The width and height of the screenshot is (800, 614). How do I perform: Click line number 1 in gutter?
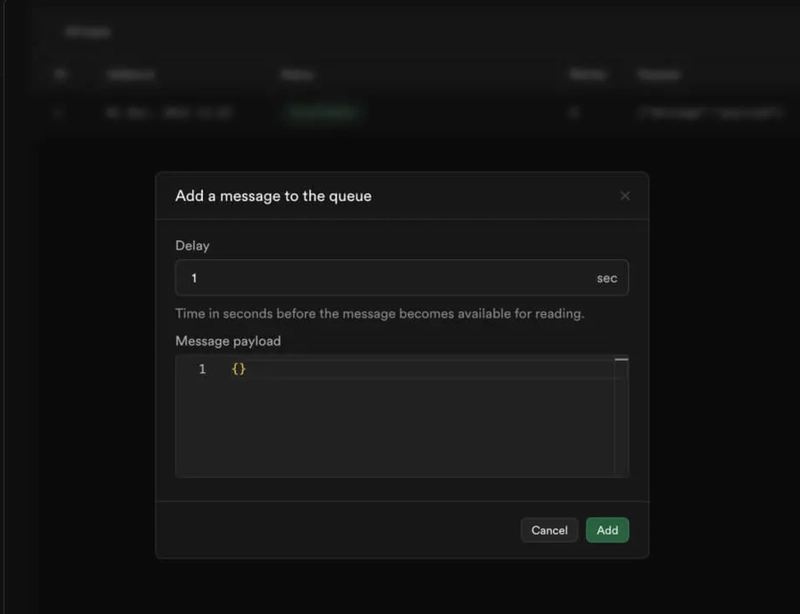tap(202, 369)
